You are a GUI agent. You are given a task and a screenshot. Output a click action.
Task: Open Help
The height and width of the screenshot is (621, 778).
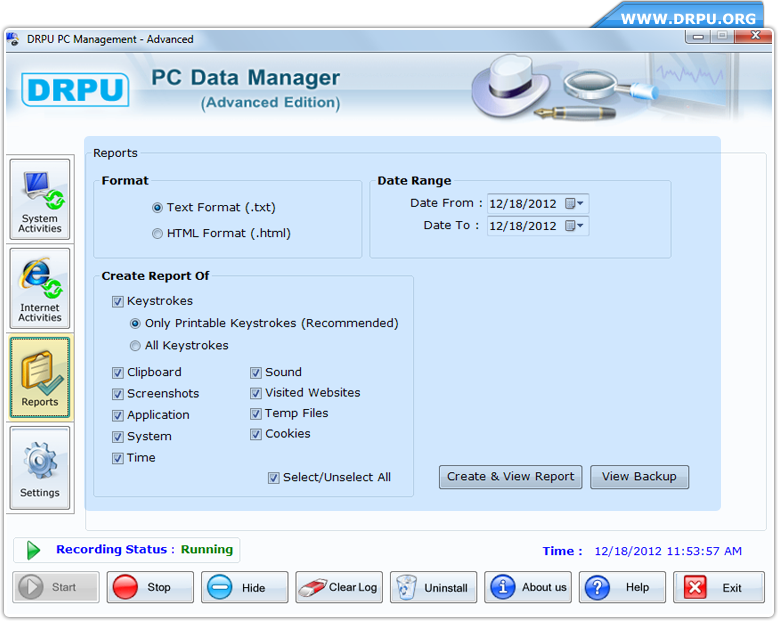[x=622, y=587]
